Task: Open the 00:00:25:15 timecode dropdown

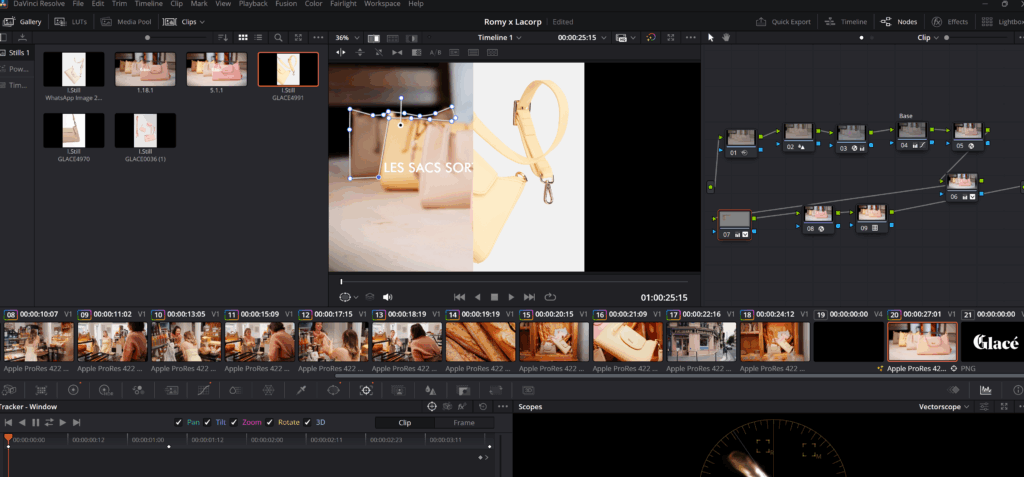Action: tap(583, 38)
